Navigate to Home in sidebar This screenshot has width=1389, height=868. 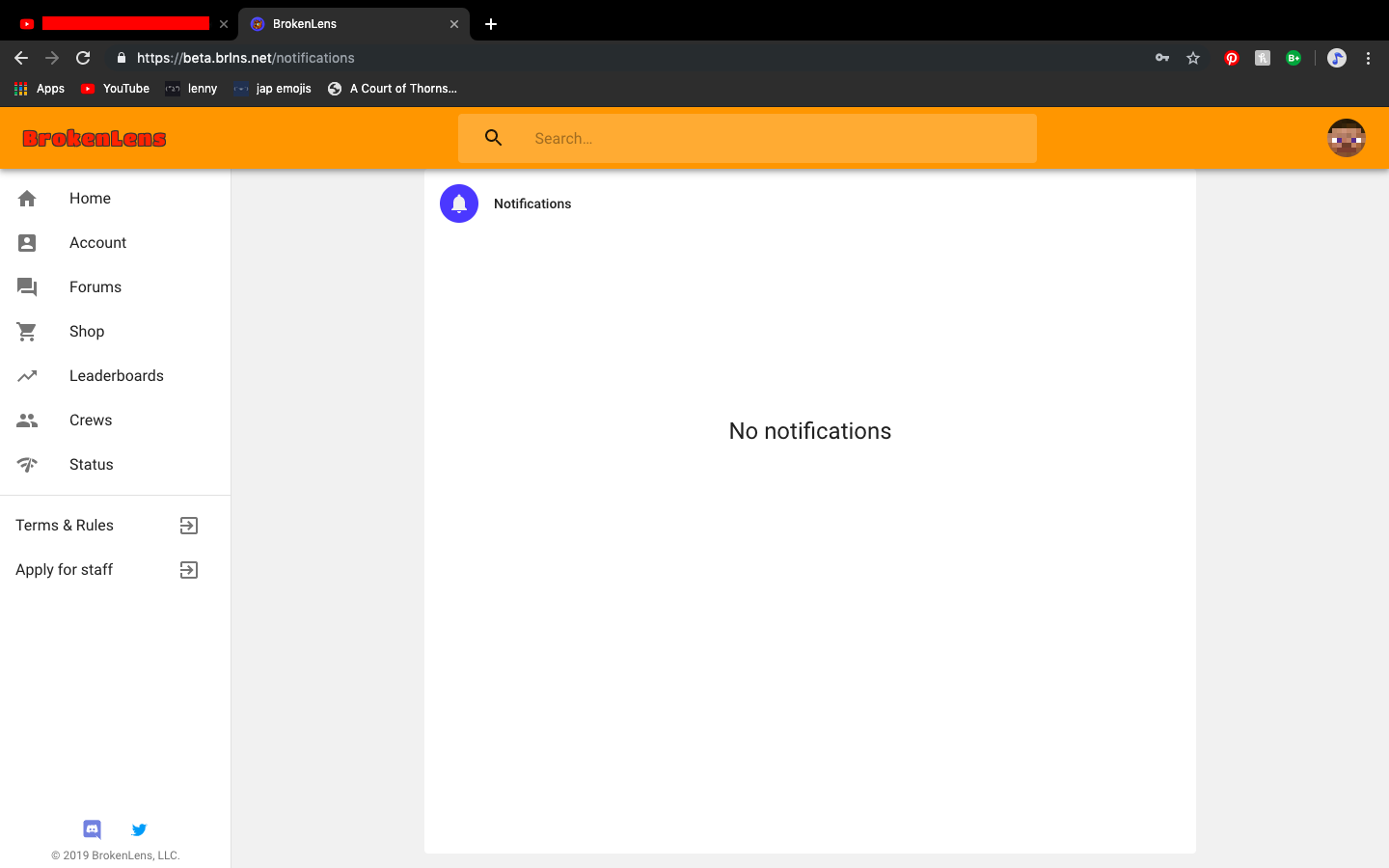point(115,199)
